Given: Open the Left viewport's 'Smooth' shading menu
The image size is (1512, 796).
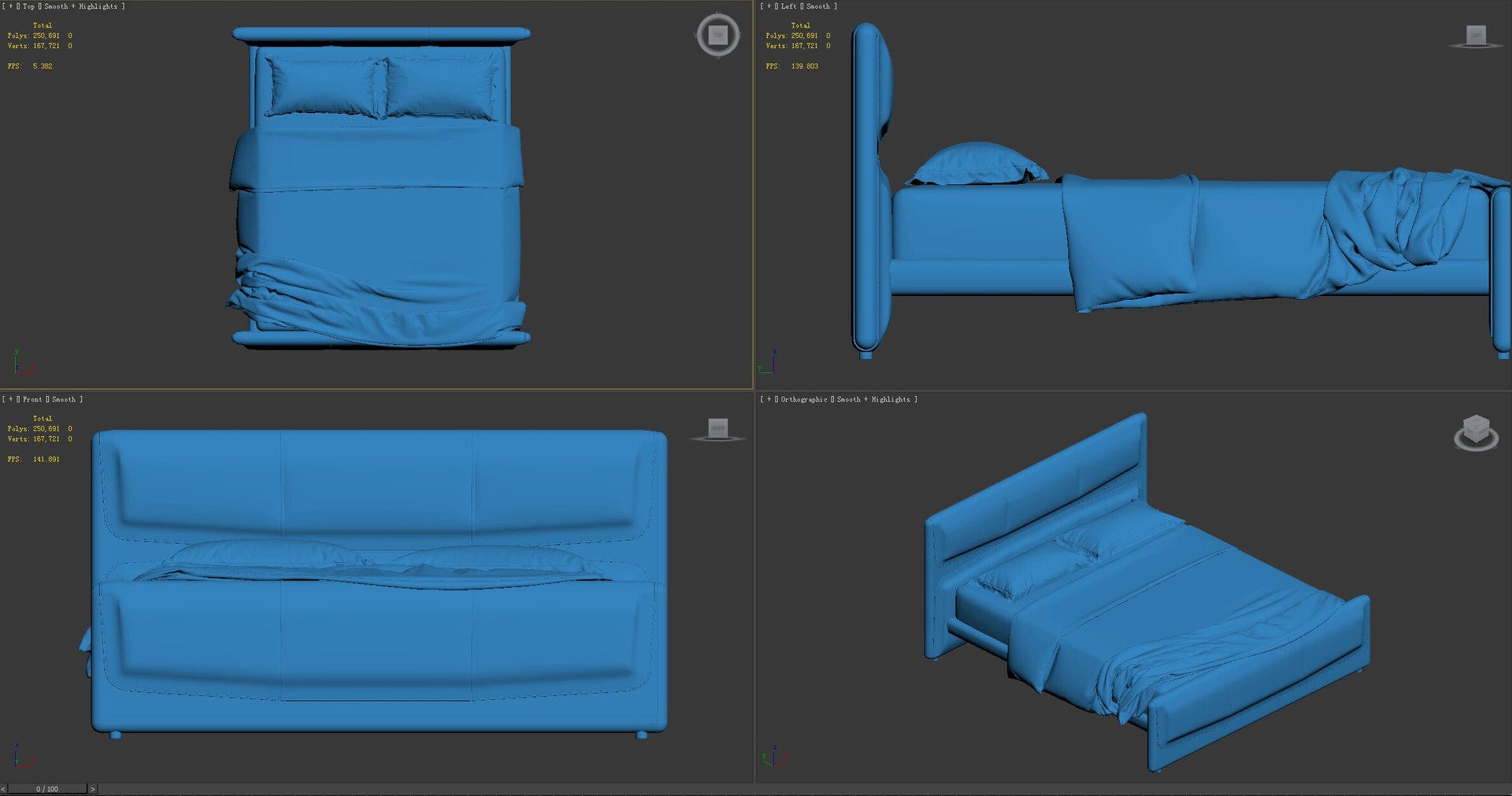Looking at the screenshot, I should click(x=818, y=6).
